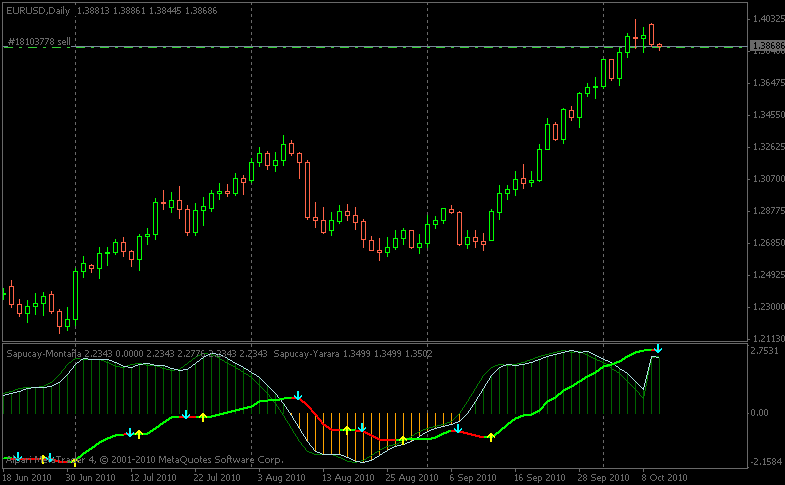Click the cyan down arrow at the indicator's far-right peak
Viewport: 785px width, 485px height.
[658, 349]
